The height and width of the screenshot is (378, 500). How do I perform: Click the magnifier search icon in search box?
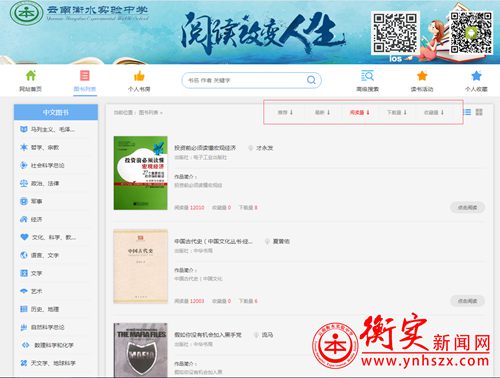pos(311,80)
